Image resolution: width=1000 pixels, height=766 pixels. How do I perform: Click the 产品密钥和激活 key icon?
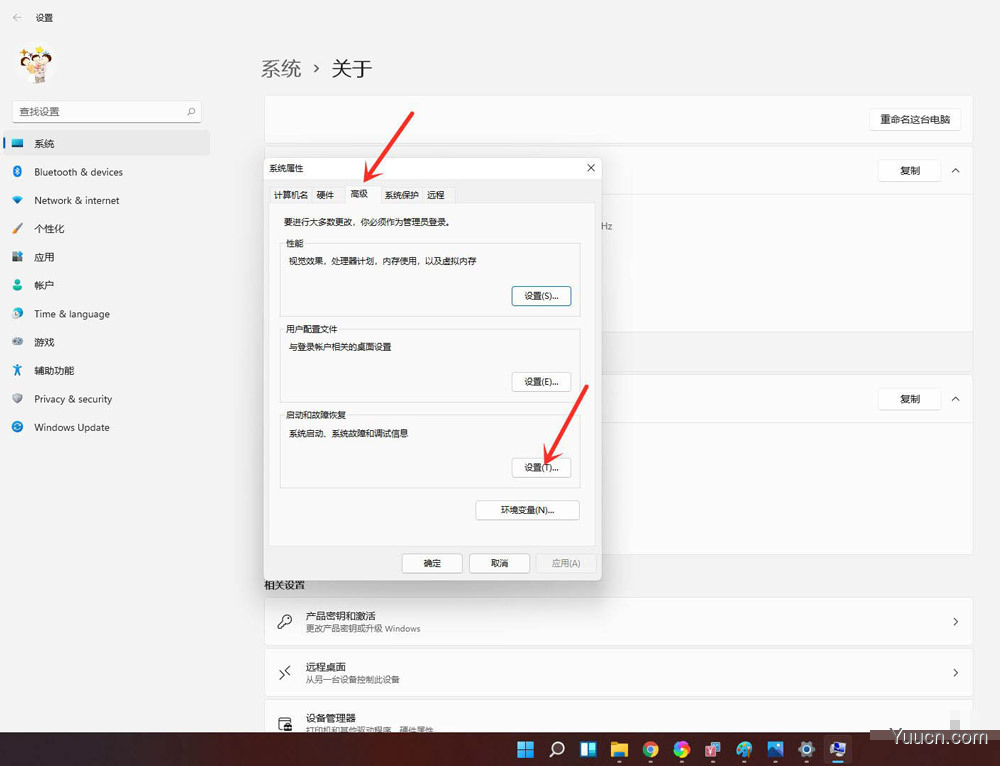pos(284,621)
